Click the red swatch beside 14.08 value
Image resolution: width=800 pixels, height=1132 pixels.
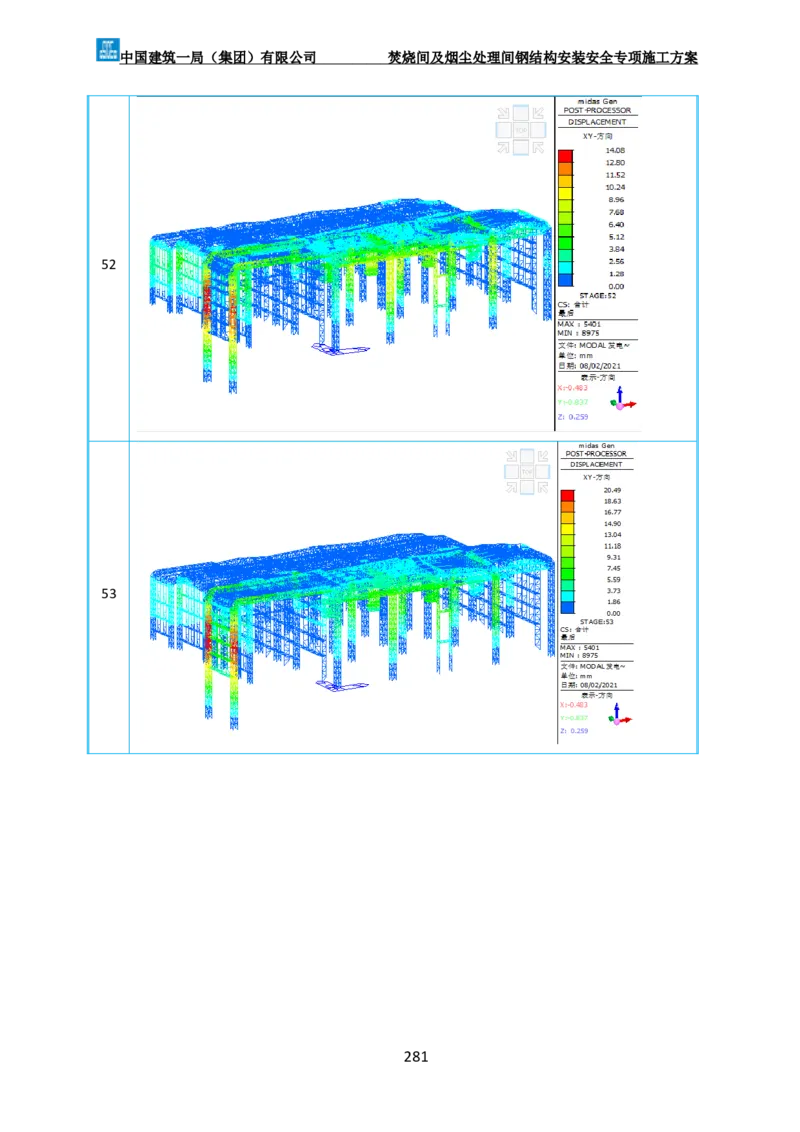coord(565,156)
